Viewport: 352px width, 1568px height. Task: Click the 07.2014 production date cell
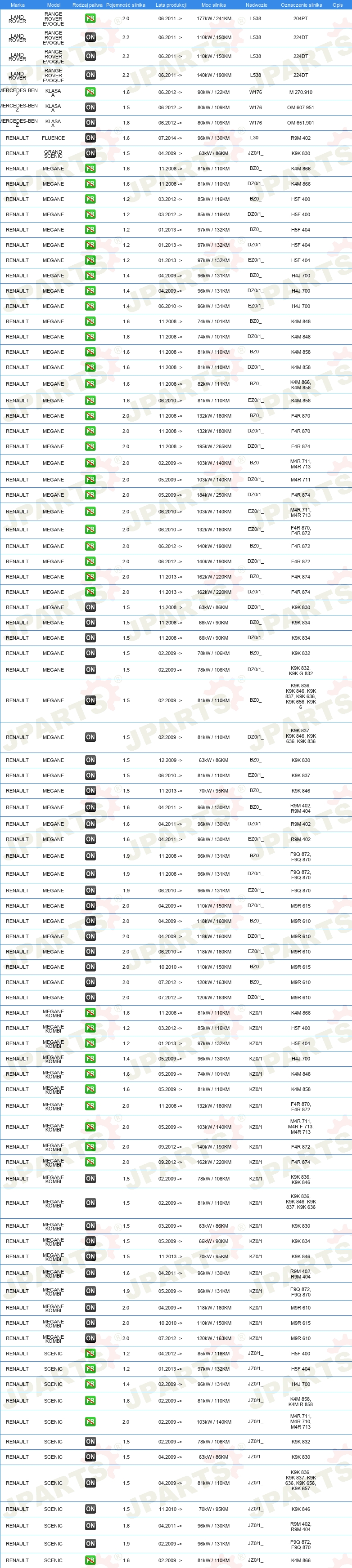click(171, 138)
